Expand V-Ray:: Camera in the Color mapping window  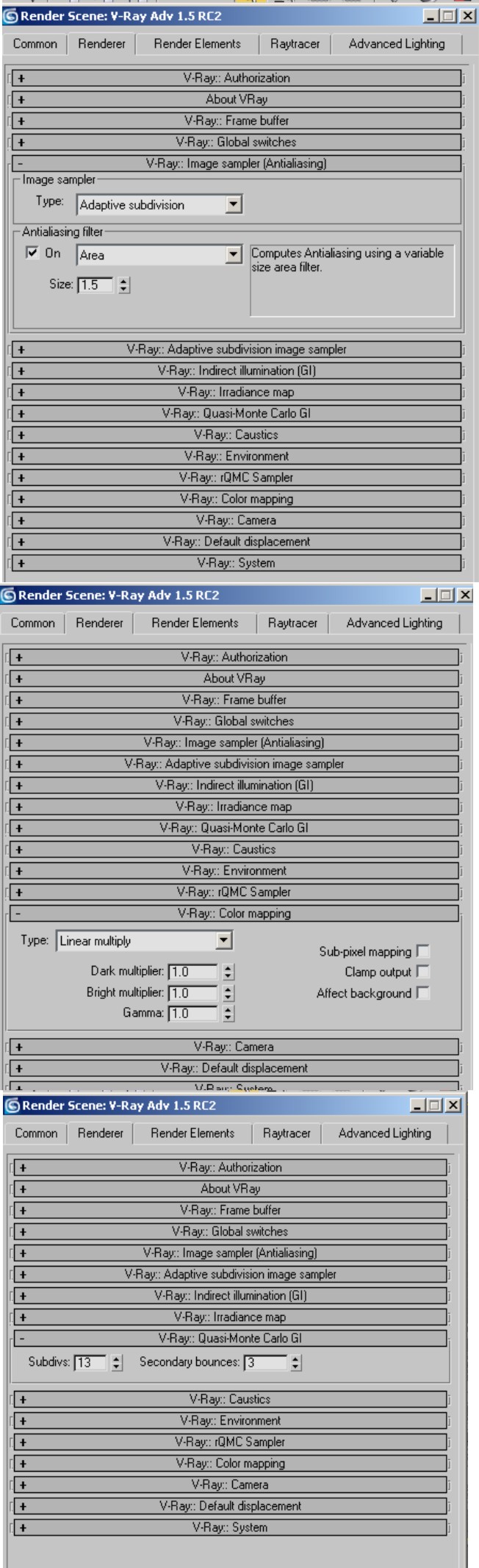pyautogui.click(x=234, y=1047)
